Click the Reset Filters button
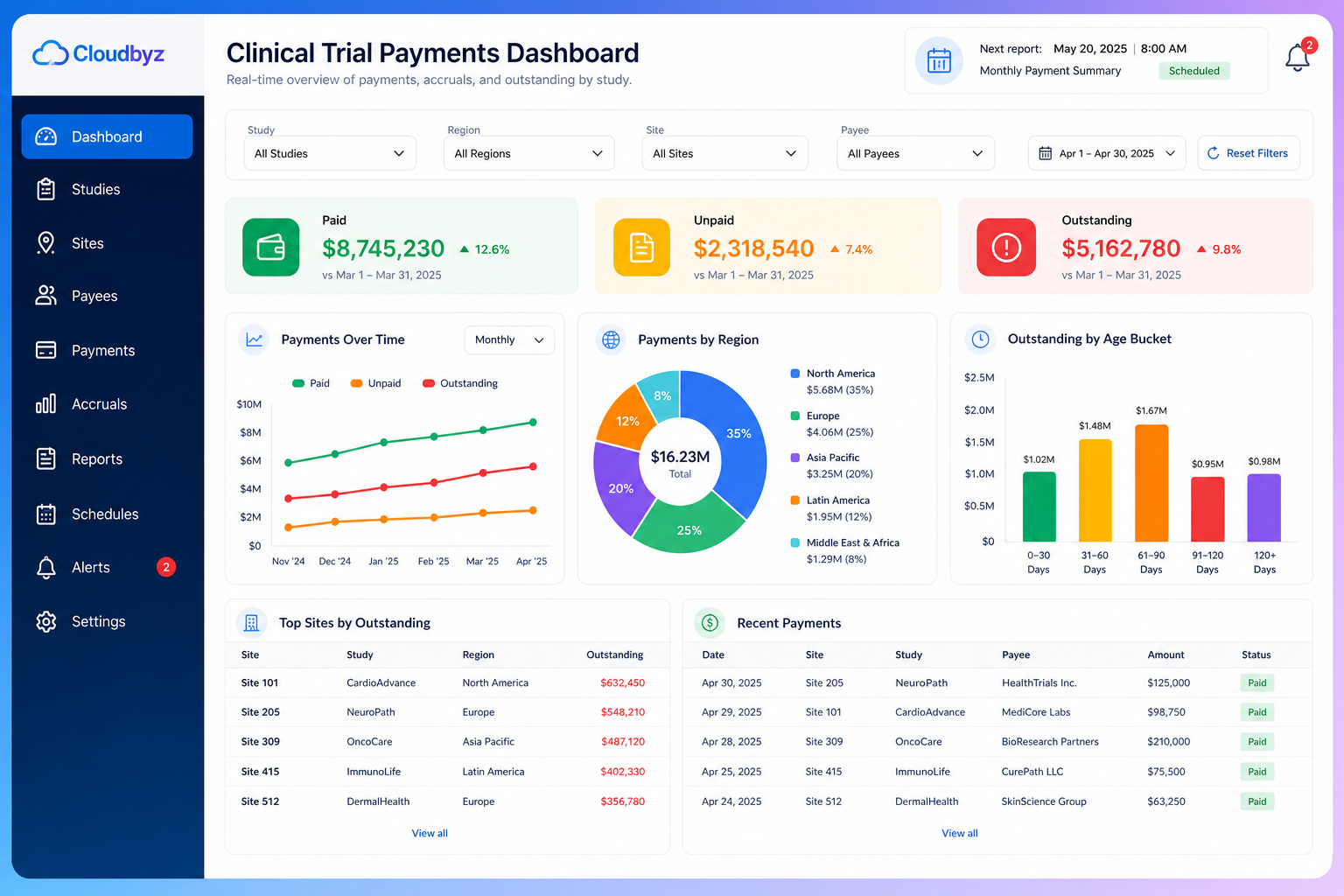This screenshot has width=1344, height=896. 1249,153
